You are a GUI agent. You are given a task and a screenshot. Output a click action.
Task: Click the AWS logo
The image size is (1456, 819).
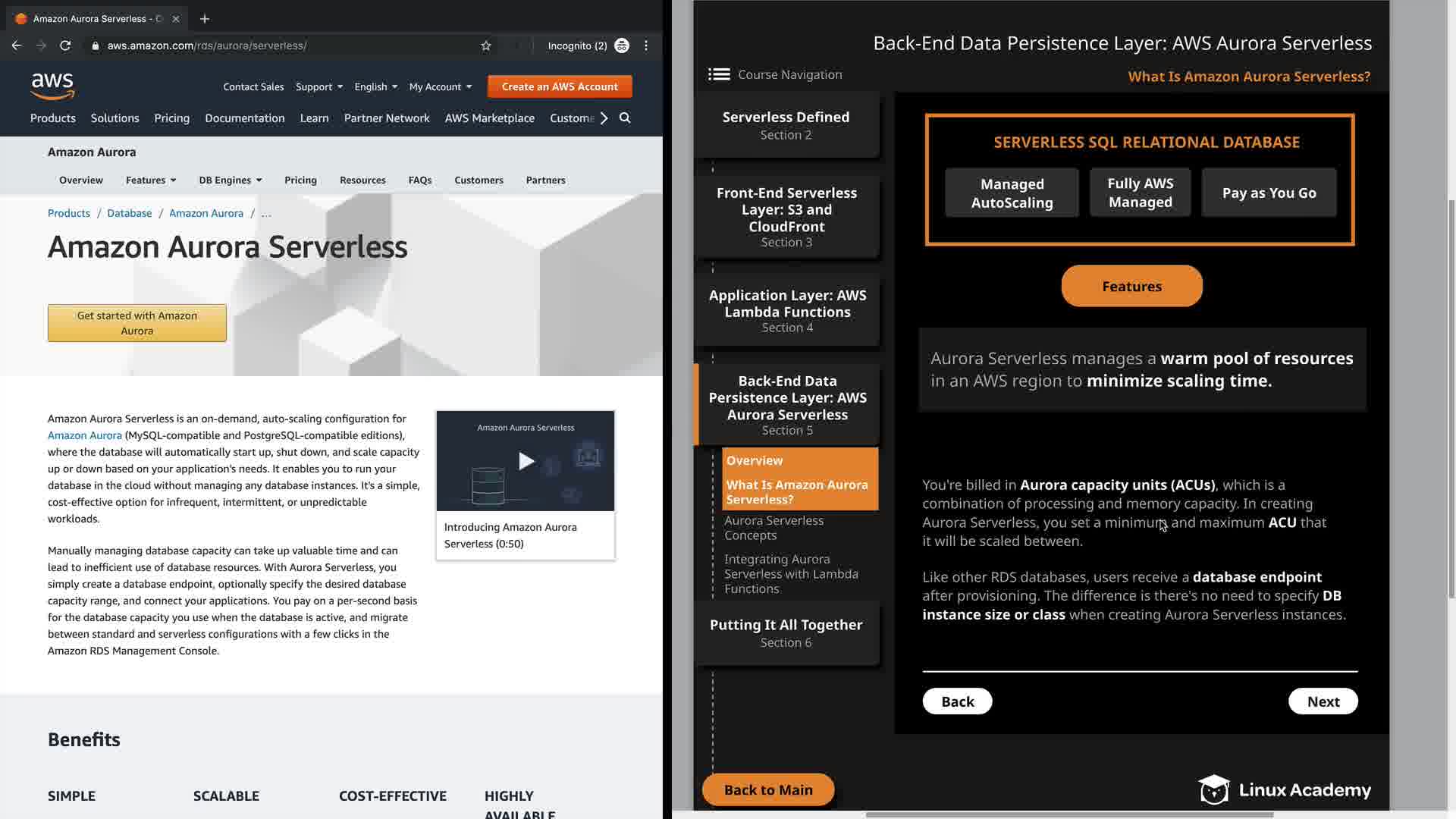pyautogui.click(x=52, y=86)
